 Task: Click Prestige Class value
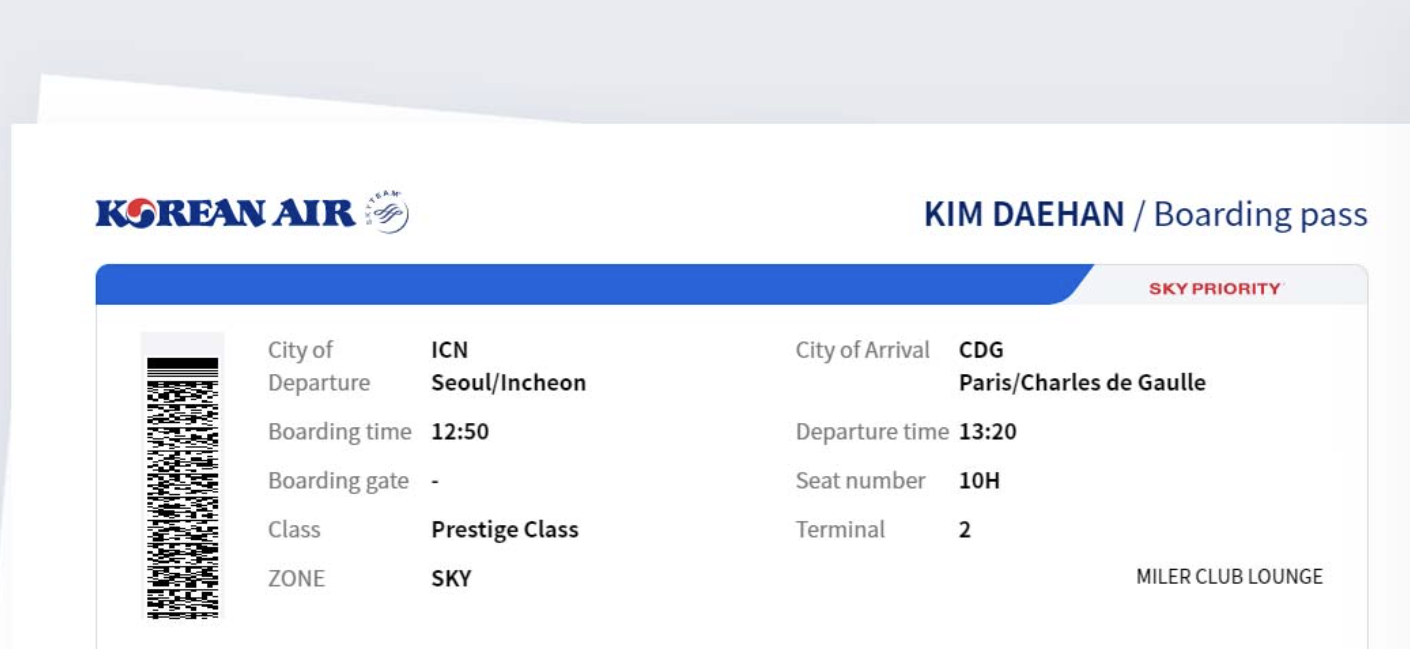click(x=505, y=530)
